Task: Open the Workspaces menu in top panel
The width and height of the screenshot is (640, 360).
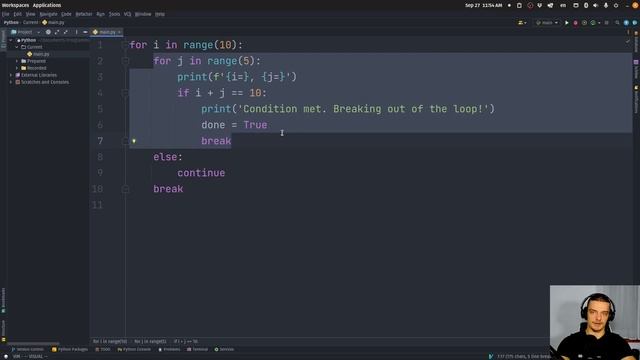Action: pos(15,5)
